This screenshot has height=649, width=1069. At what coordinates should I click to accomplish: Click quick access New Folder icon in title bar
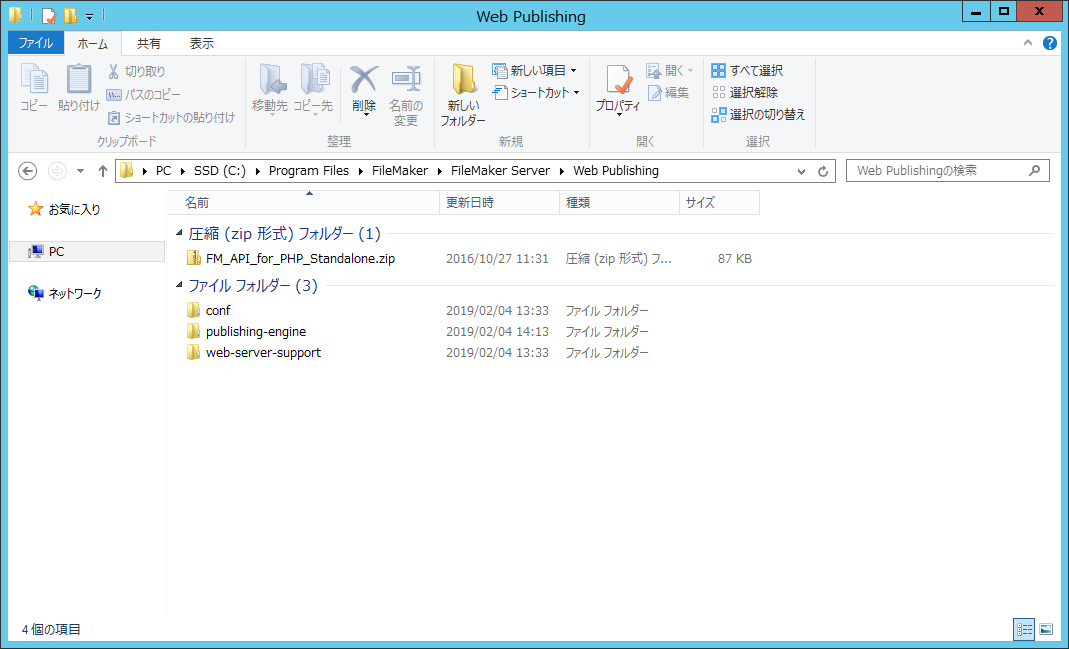pos(70,16)
